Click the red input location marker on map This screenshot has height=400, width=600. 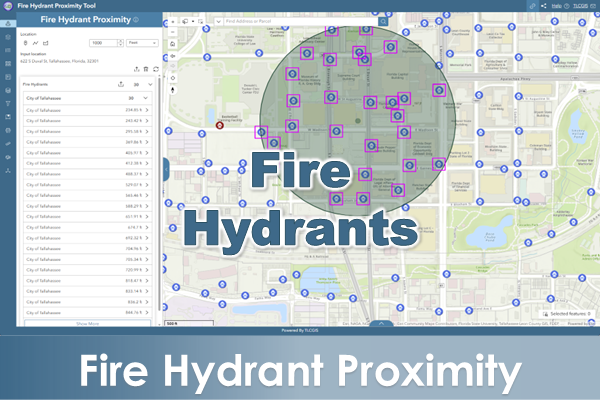click(x=220, y=125)
